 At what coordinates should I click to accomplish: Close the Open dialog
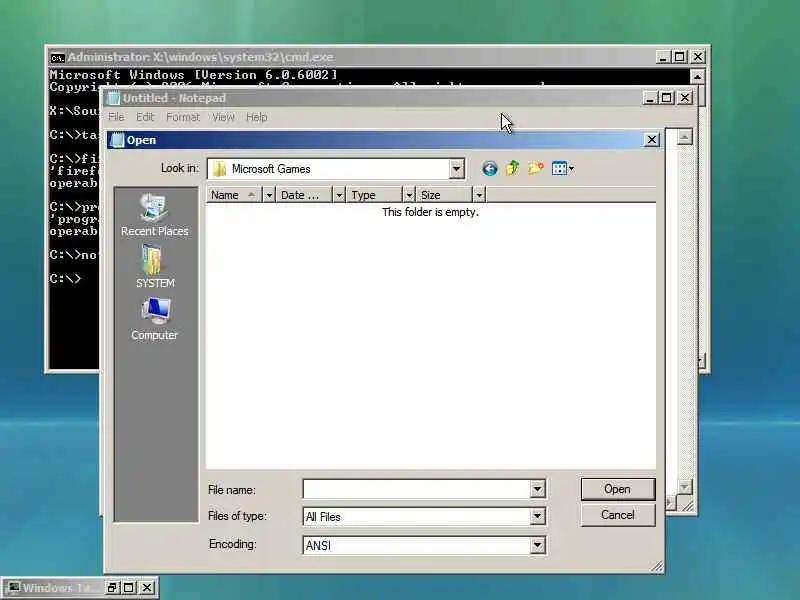[652, 139]
